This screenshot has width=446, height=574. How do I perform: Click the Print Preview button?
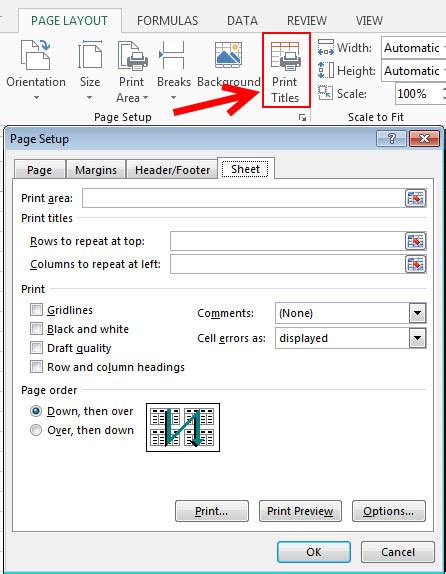click(x=300, y=511)
